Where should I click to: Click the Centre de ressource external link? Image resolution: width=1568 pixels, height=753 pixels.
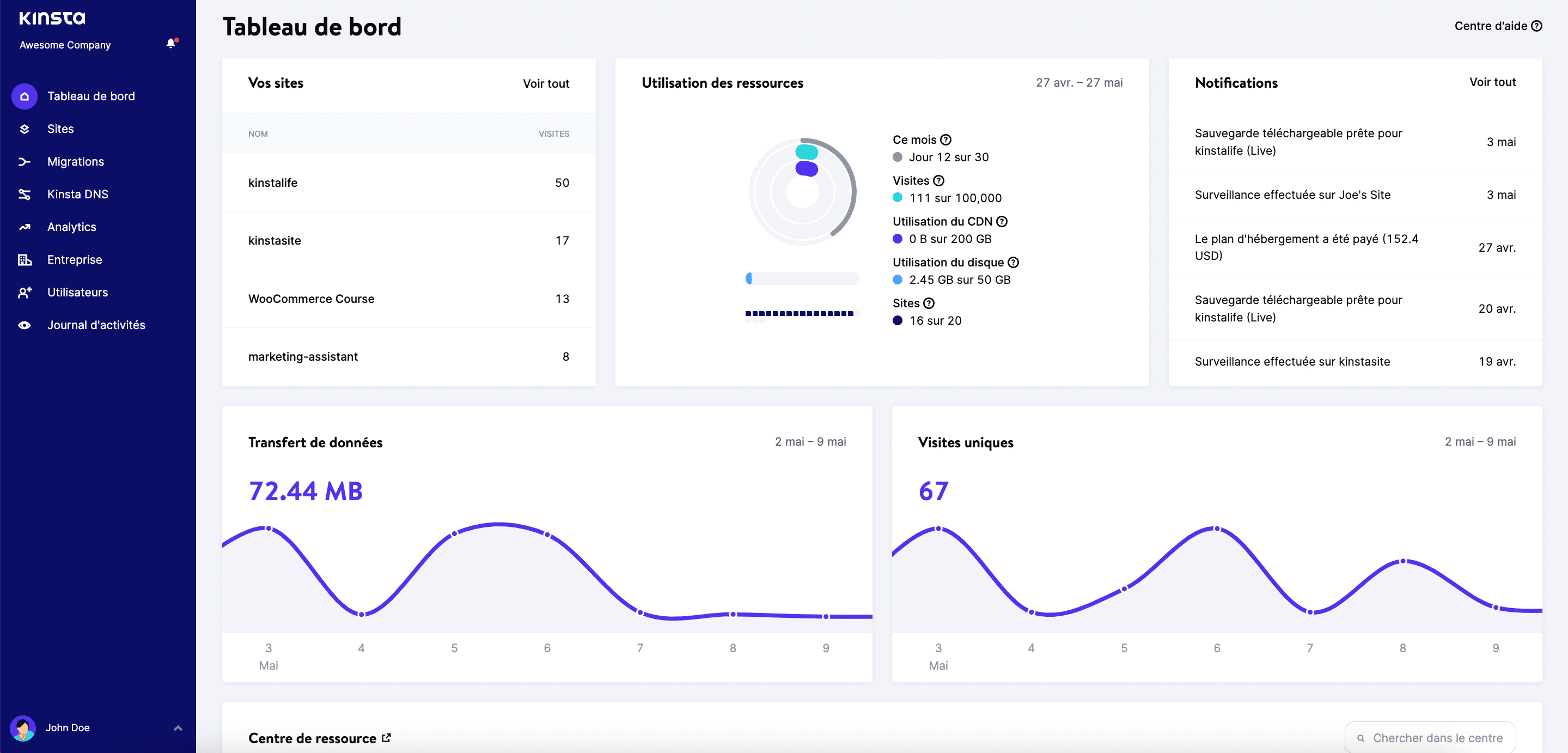(x=386, y=737)
